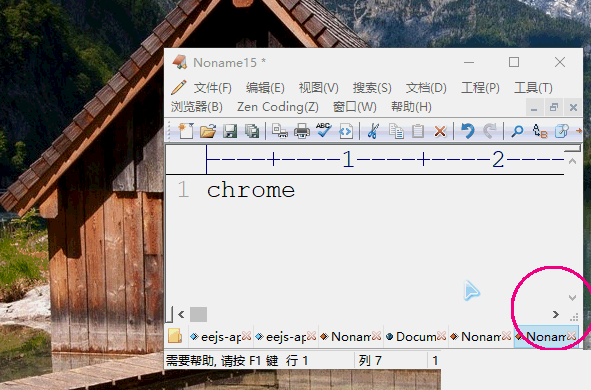The height and width of the screenshot is (390, 591).
Task: Create a new document from toolbar
Action: coord(186,131)
